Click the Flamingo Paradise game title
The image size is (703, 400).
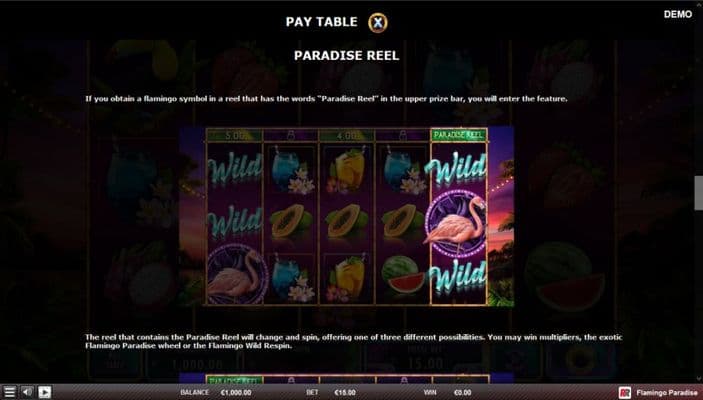pyautogui.click(x=667, y=393)
